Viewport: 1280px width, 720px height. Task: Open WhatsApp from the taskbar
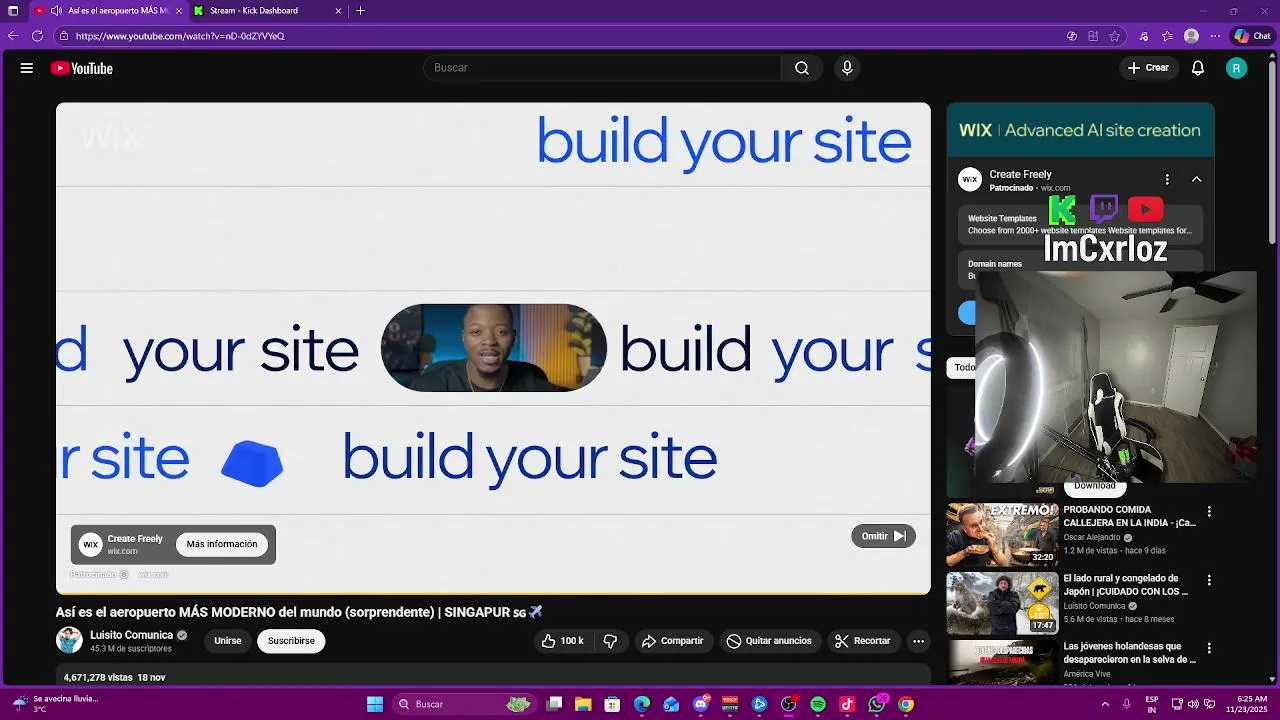pos(877,704)
